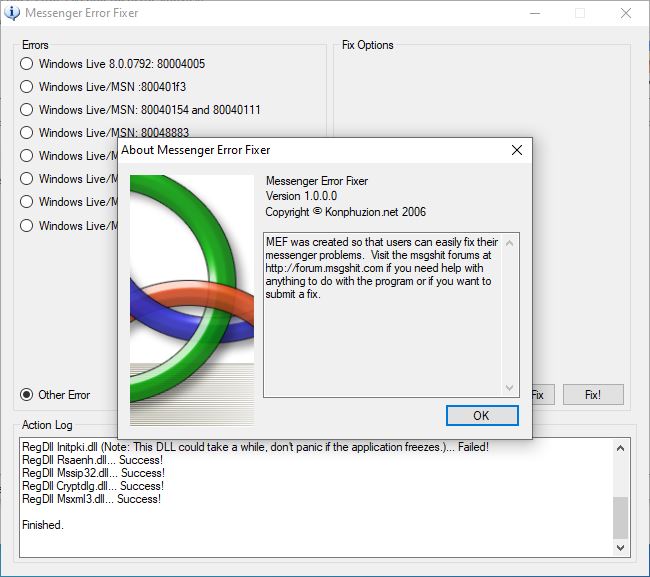Click the 'RegDll Cryptdlg.dll... Success!' log line

pyautogui.click(x=93, y=486)
